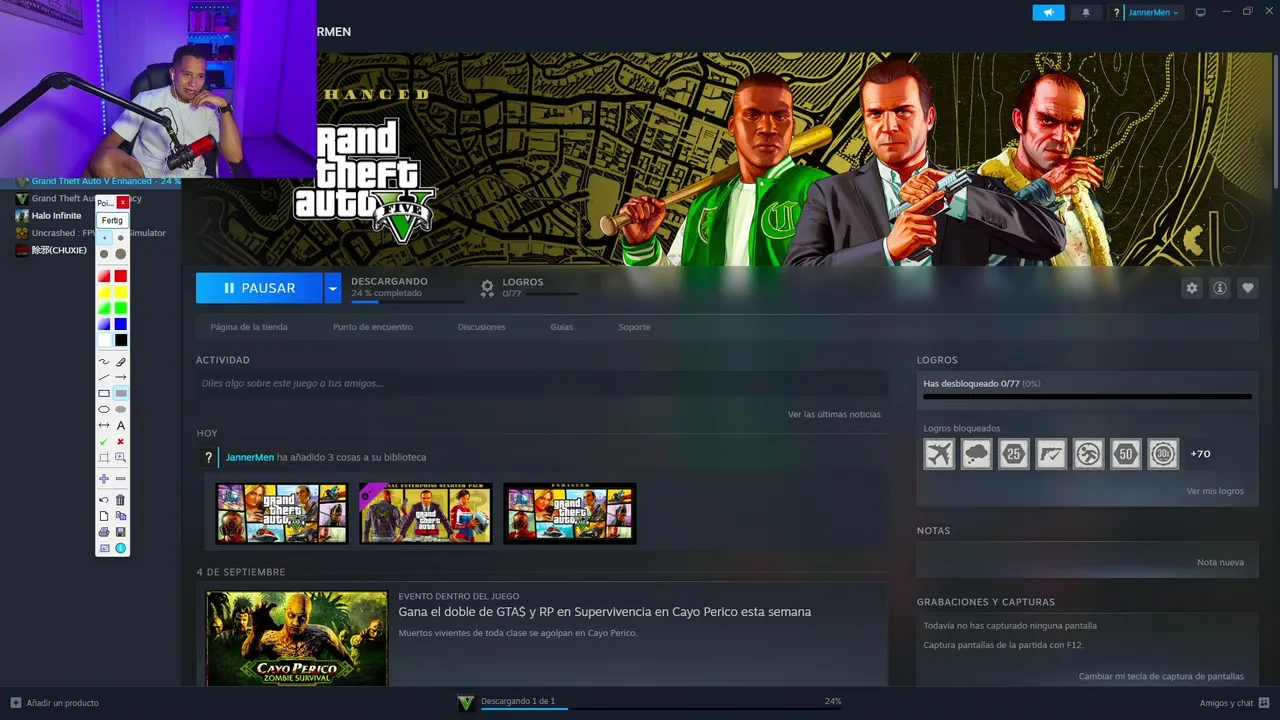
Task: Open Discusiones tab
Action: 482,327
